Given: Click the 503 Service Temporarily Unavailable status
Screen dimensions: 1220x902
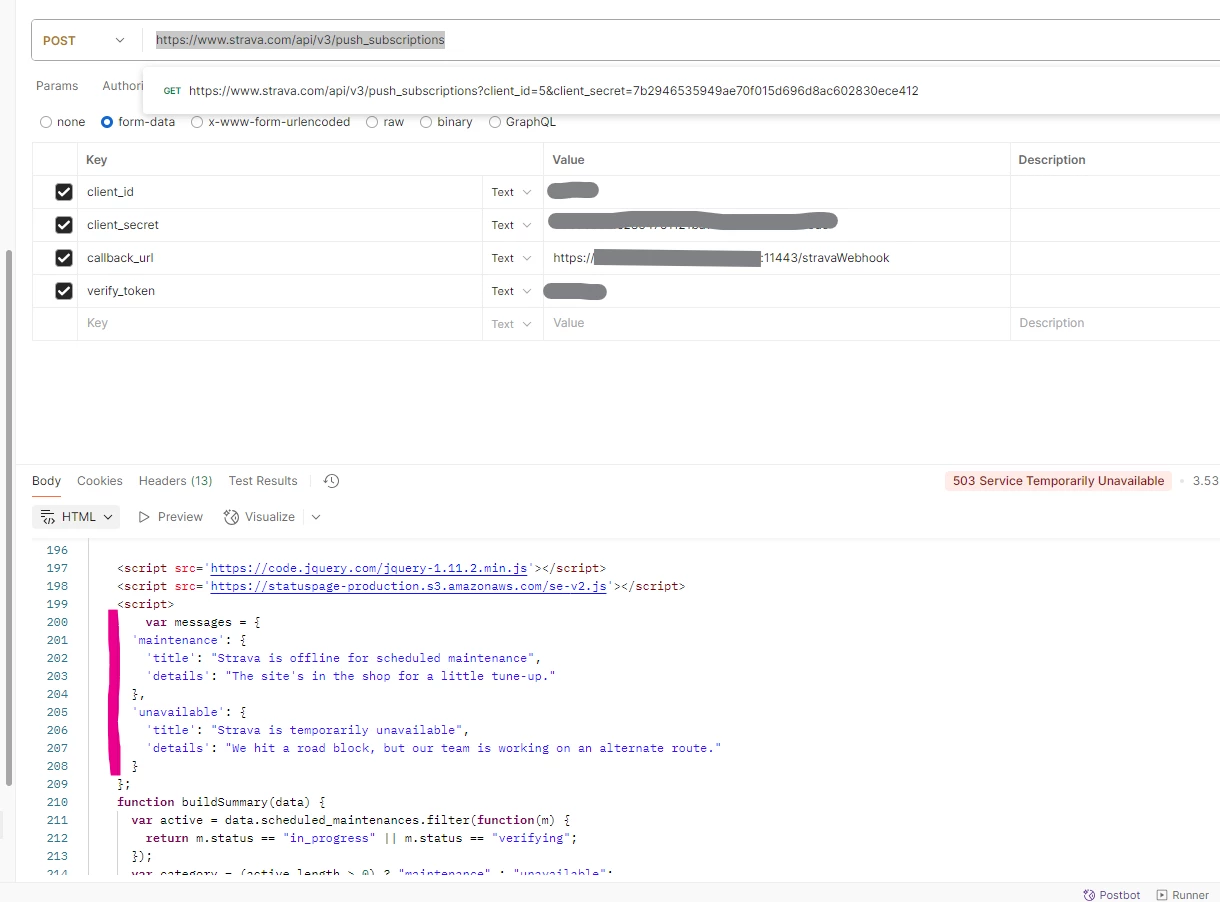Looking at the screenshot, I should [1058, 481].
